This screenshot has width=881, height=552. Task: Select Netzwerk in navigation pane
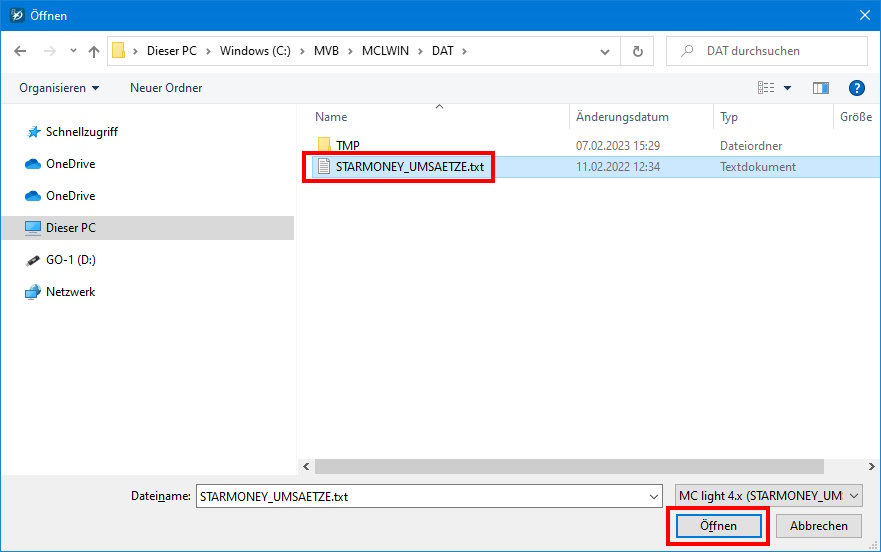click(x=70, y=292)
